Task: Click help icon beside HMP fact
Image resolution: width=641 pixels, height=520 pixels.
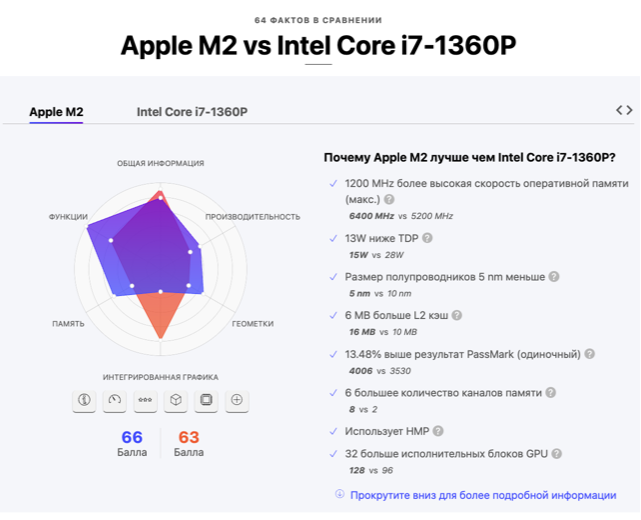Action: click(x=438, y=431)
